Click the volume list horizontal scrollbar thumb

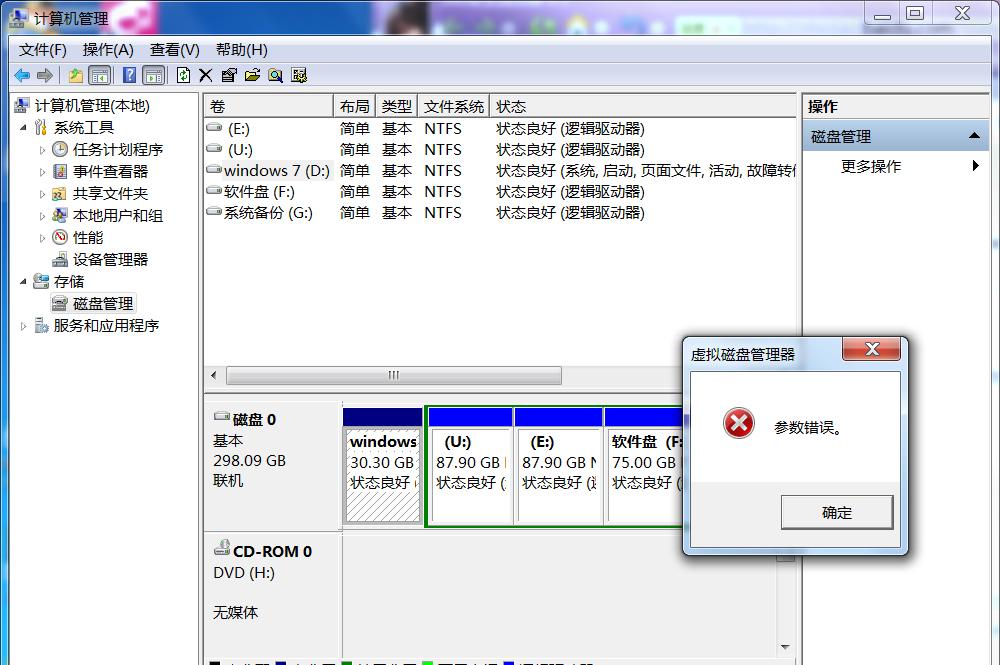click(393, 375)
